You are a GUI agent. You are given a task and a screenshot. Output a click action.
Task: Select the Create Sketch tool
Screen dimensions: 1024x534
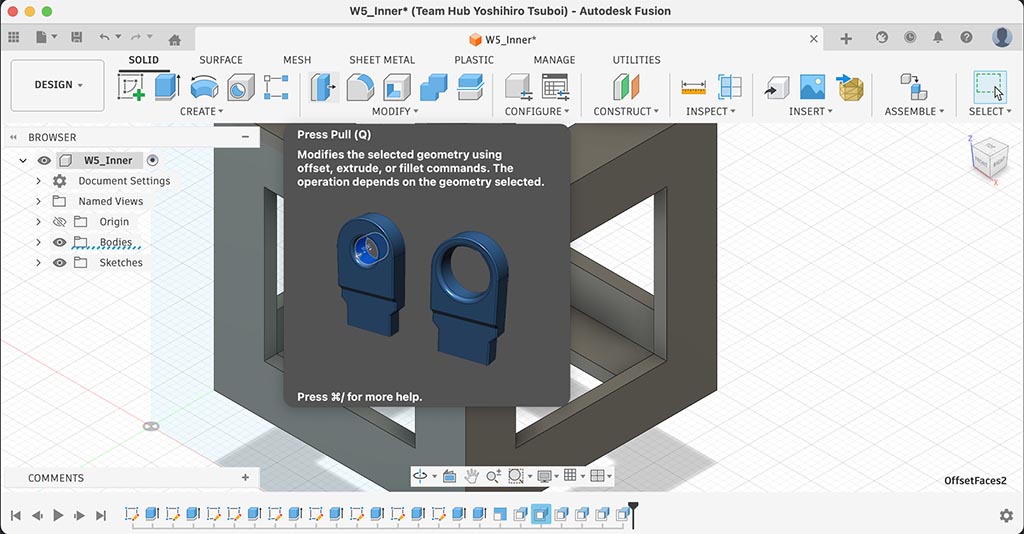tap(131, 87)
